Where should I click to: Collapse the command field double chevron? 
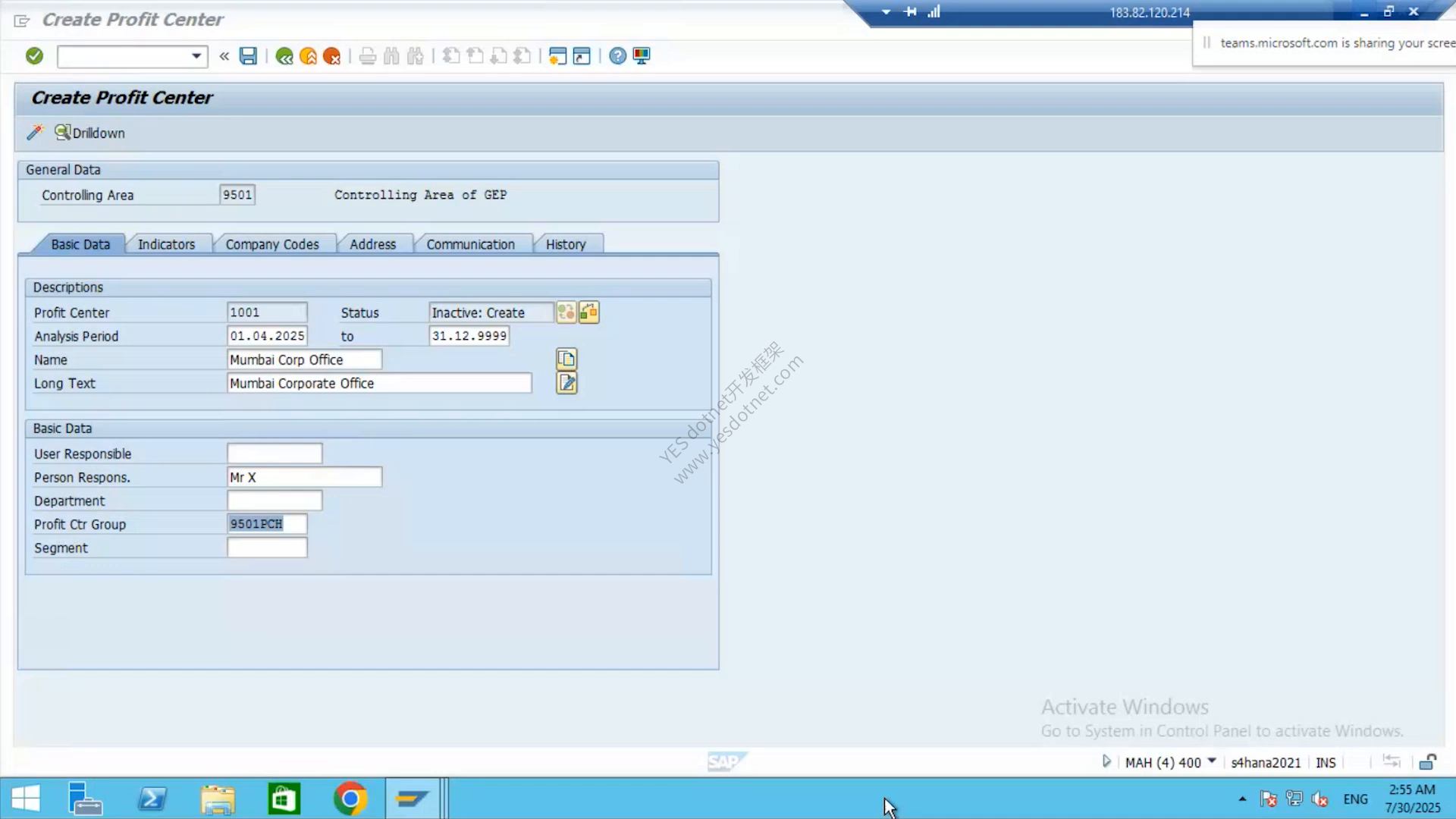(x=224, y=56)
